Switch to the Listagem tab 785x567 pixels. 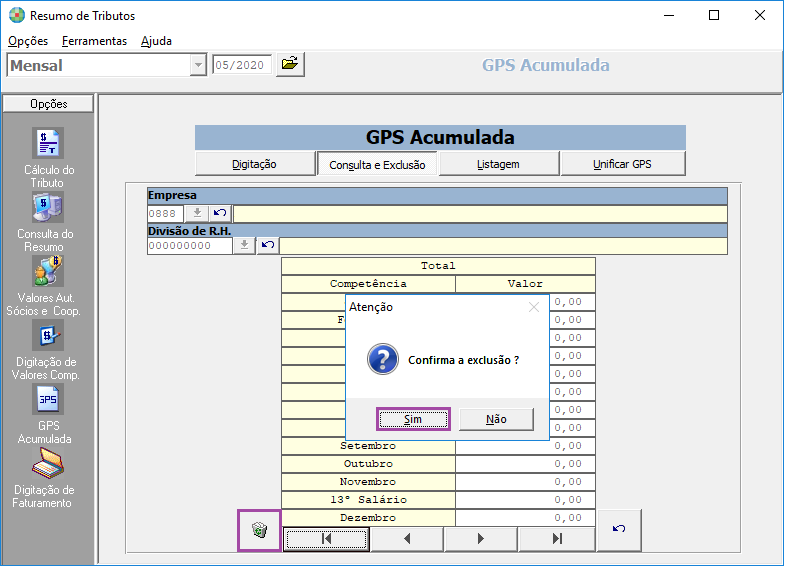(498, 164)
